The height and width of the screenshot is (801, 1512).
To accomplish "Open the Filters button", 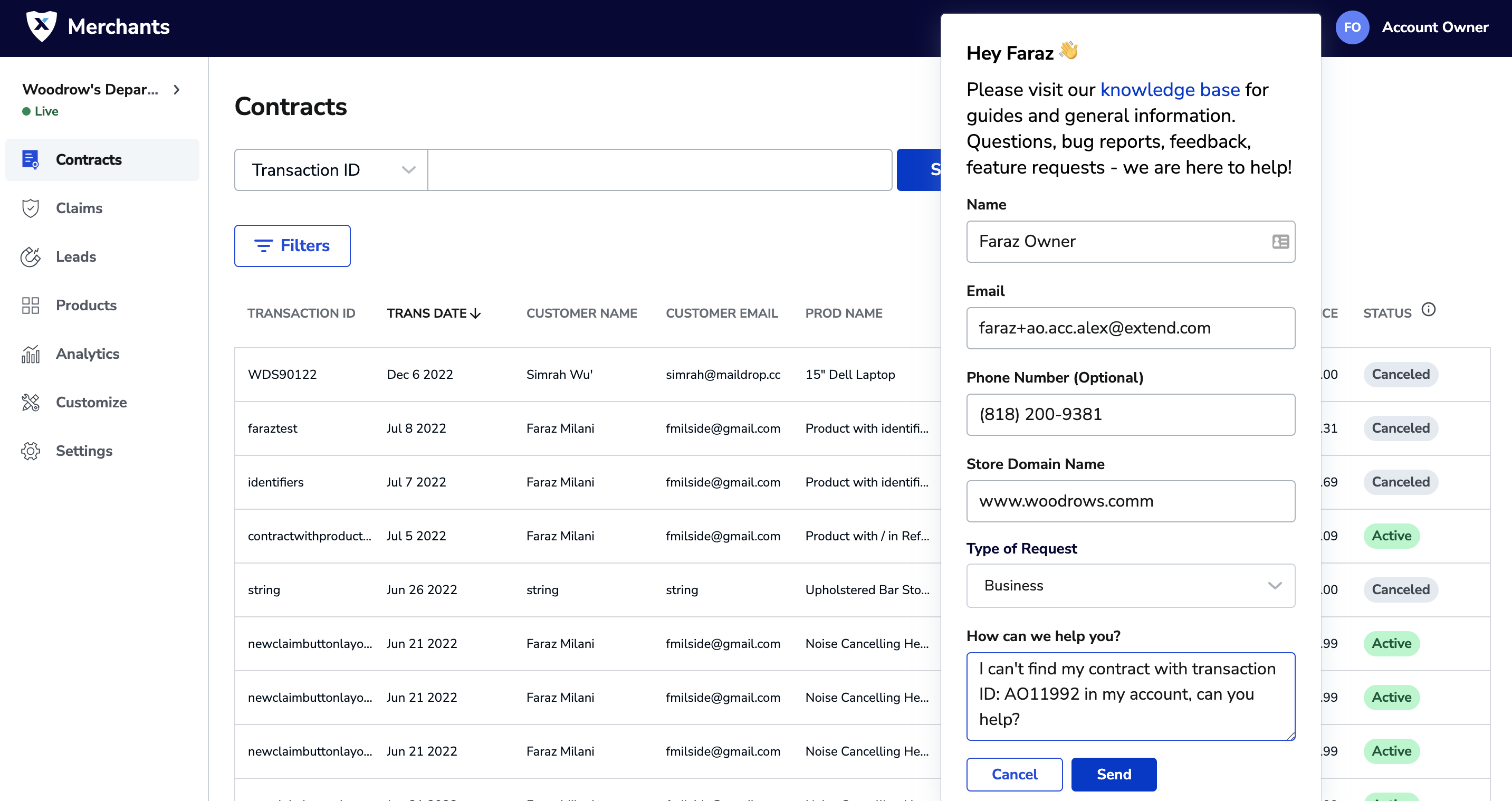I will pos(292,245).
